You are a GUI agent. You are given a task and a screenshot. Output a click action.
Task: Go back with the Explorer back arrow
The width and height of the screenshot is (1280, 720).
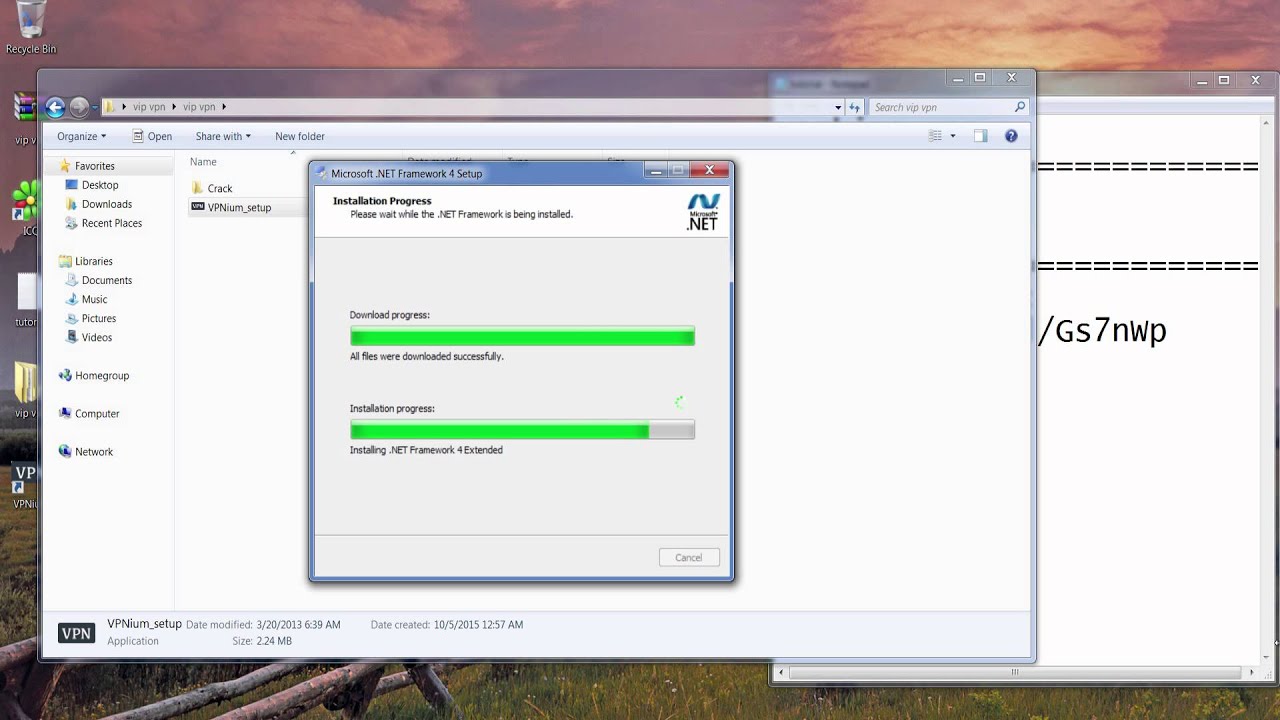tap(55, 107)
